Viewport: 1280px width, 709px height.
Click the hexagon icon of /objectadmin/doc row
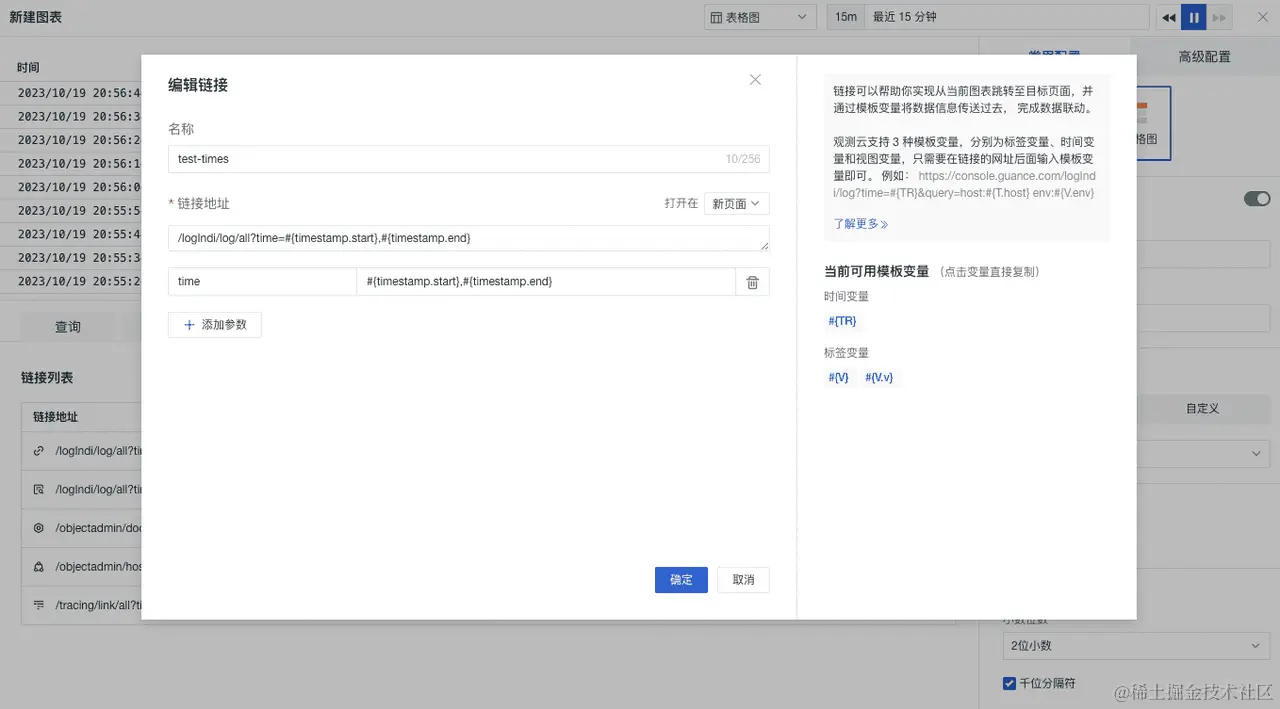[x=39, y=528]
